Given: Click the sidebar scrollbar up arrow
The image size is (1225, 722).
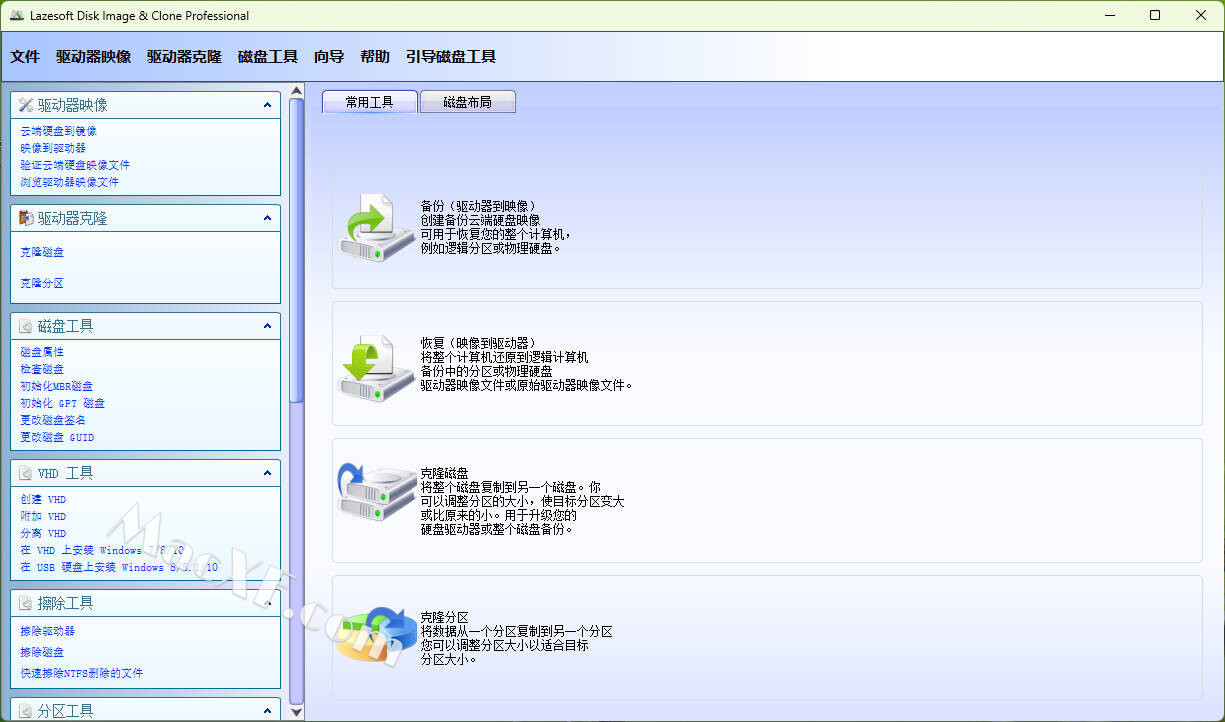Looking at the screenshot, I should pyautogui.click(x=296, y=91).
